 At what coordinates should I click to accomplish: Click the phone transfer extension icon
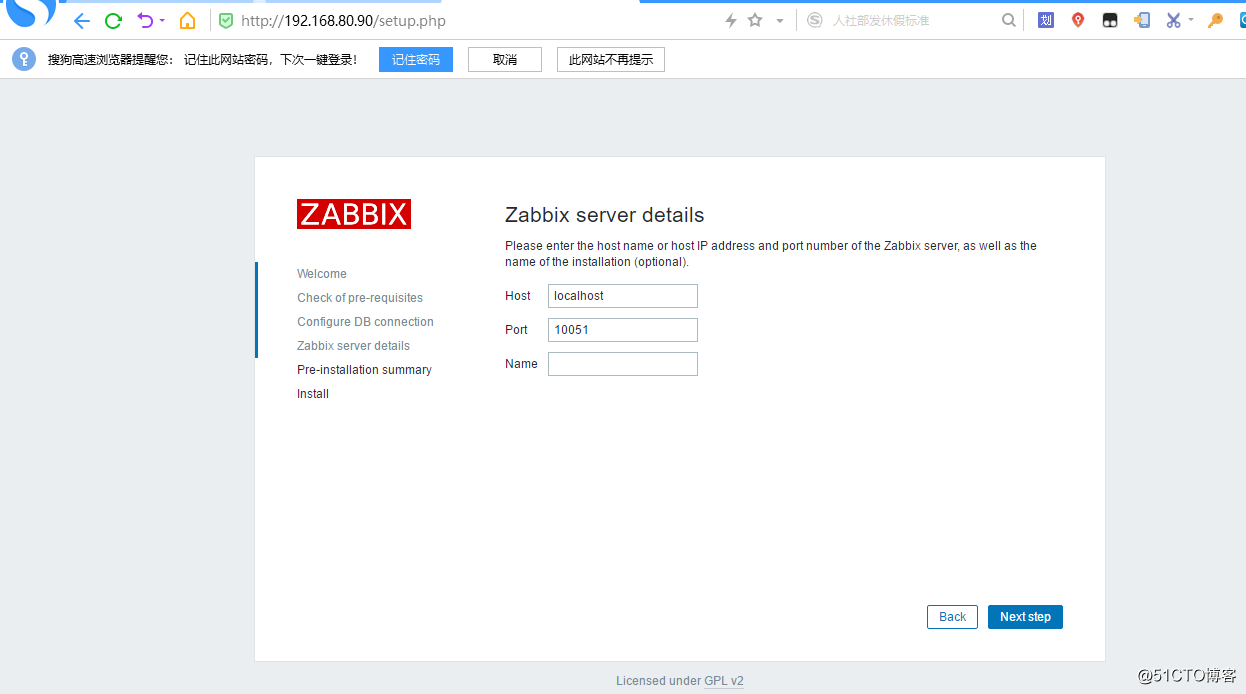(x=1142, y=20)
